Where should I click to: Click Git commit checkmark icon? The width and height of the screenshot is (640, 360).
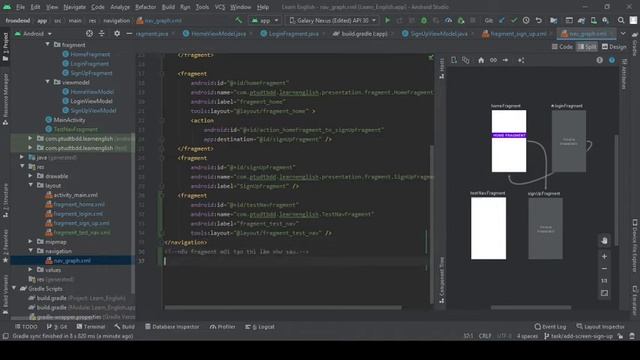(514, 20)
